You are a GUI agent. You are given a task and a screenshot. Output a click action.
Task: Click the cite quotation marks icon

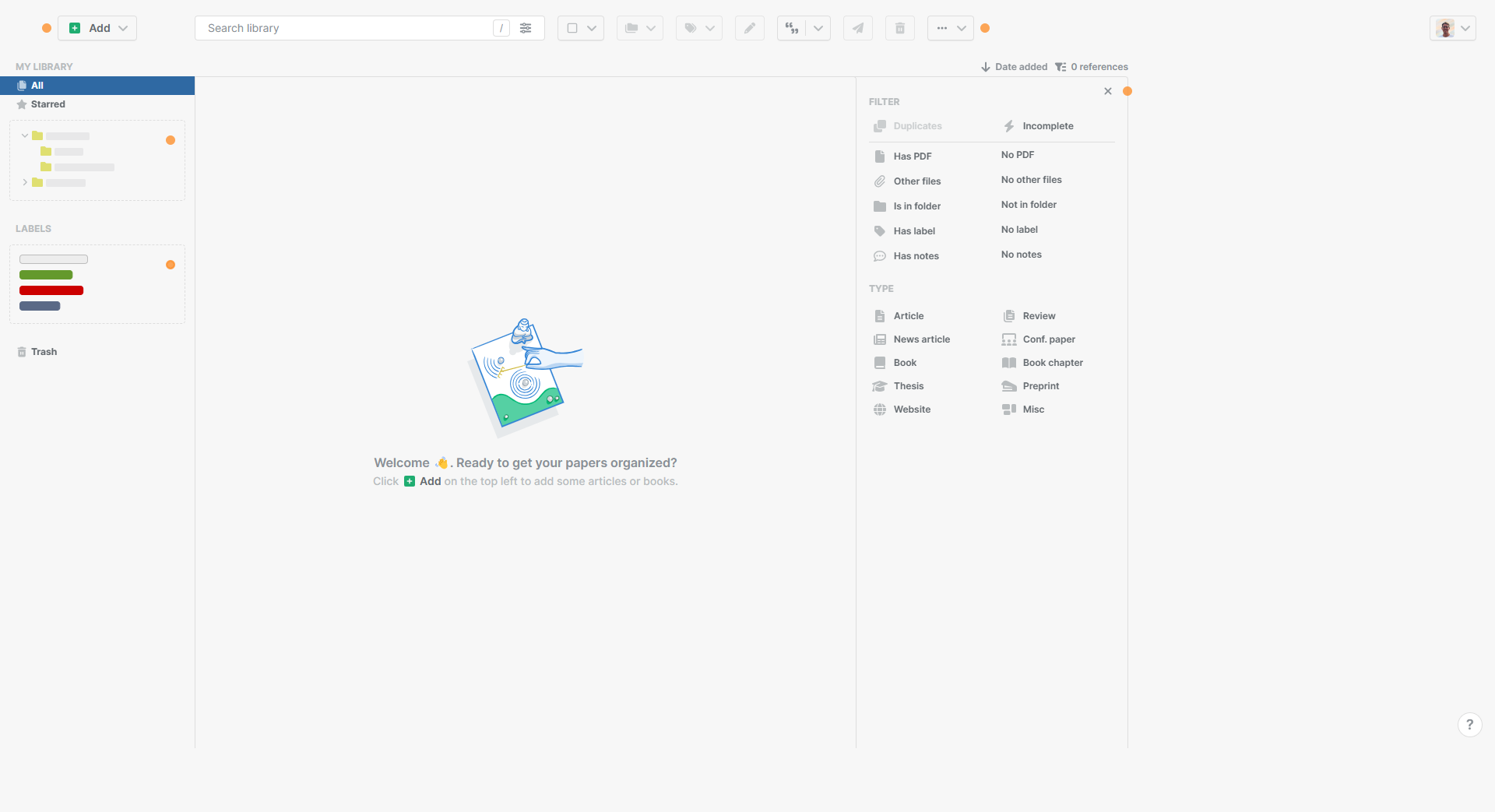tap(792, 28)
